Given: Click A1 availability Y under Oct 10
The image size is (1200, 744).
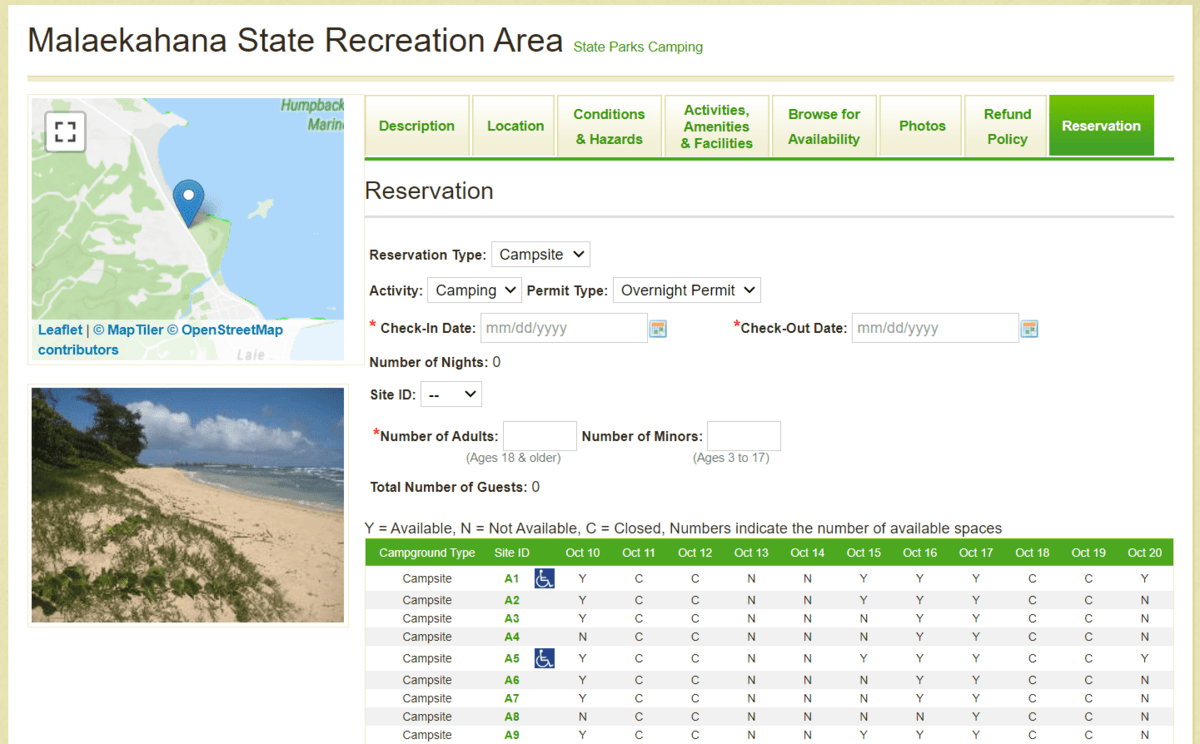Looking at the screenshot, I should point(583,578).
